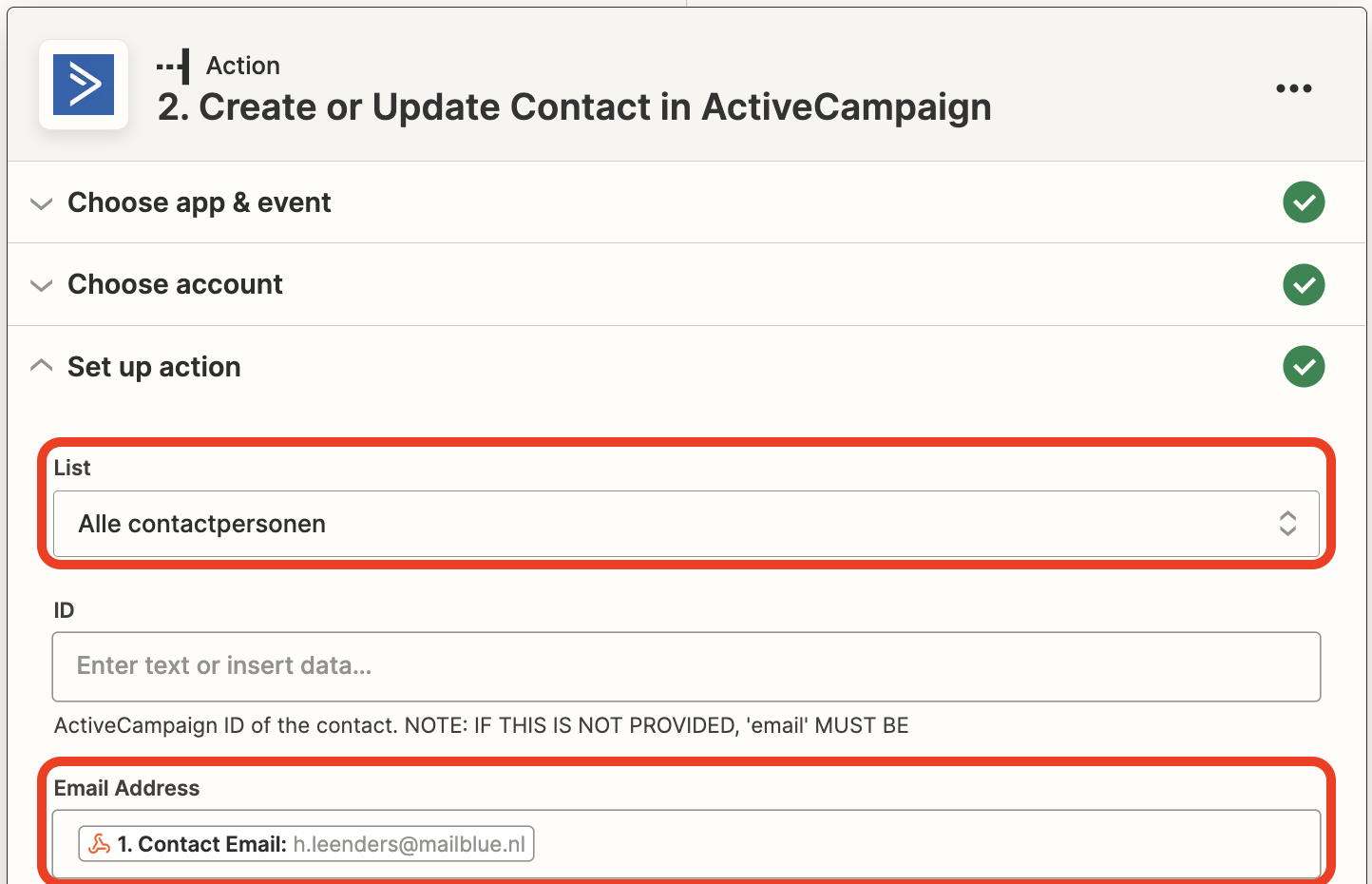Open the three-dot step options menu
The height and width of the screenshot is (884, 1372).
[1293, 88]
